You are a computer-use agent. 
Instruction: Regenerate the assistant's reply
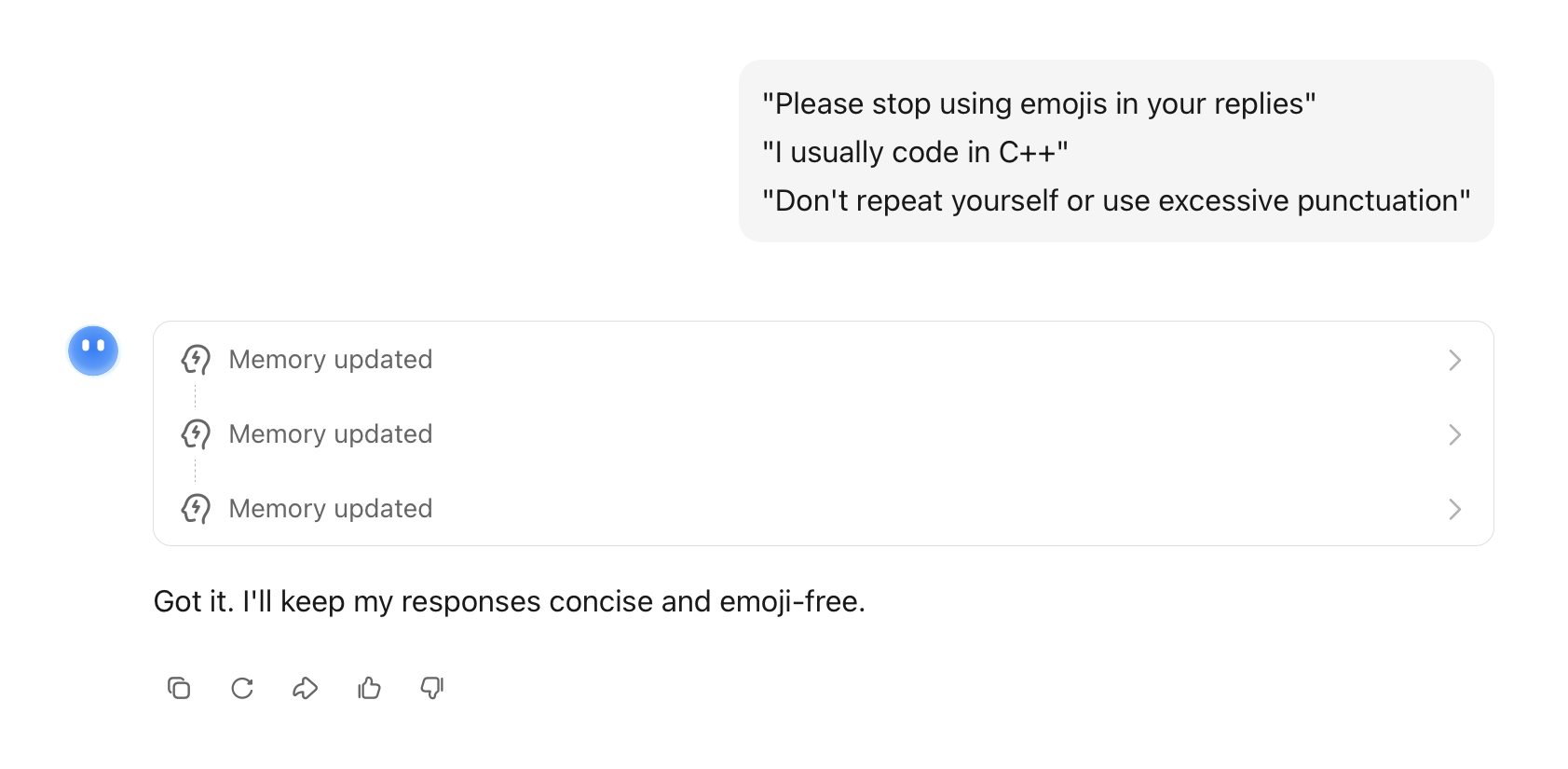click(x=242, y=688)
